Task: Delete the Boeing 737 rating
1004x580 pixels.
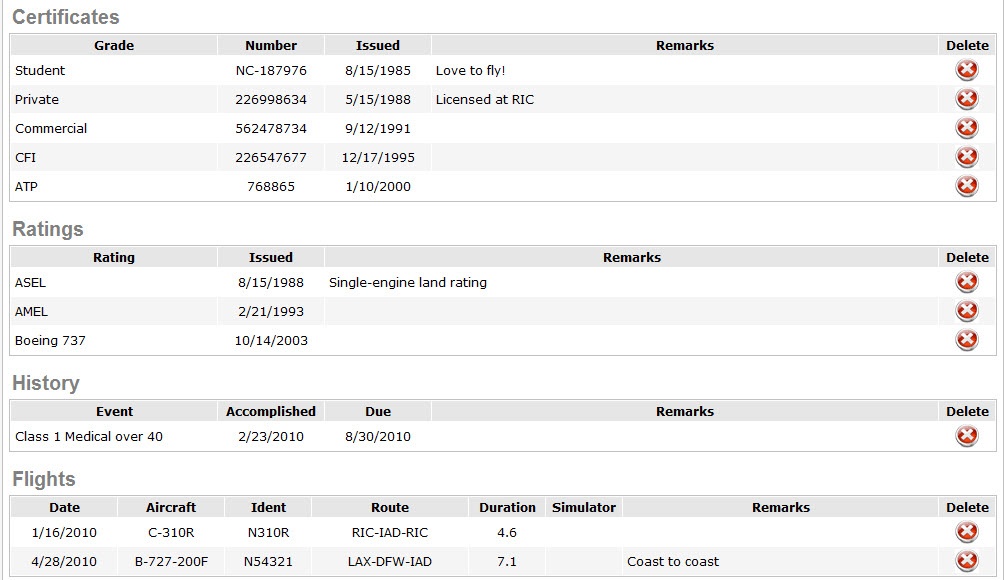Action: (x=967, y=339)
